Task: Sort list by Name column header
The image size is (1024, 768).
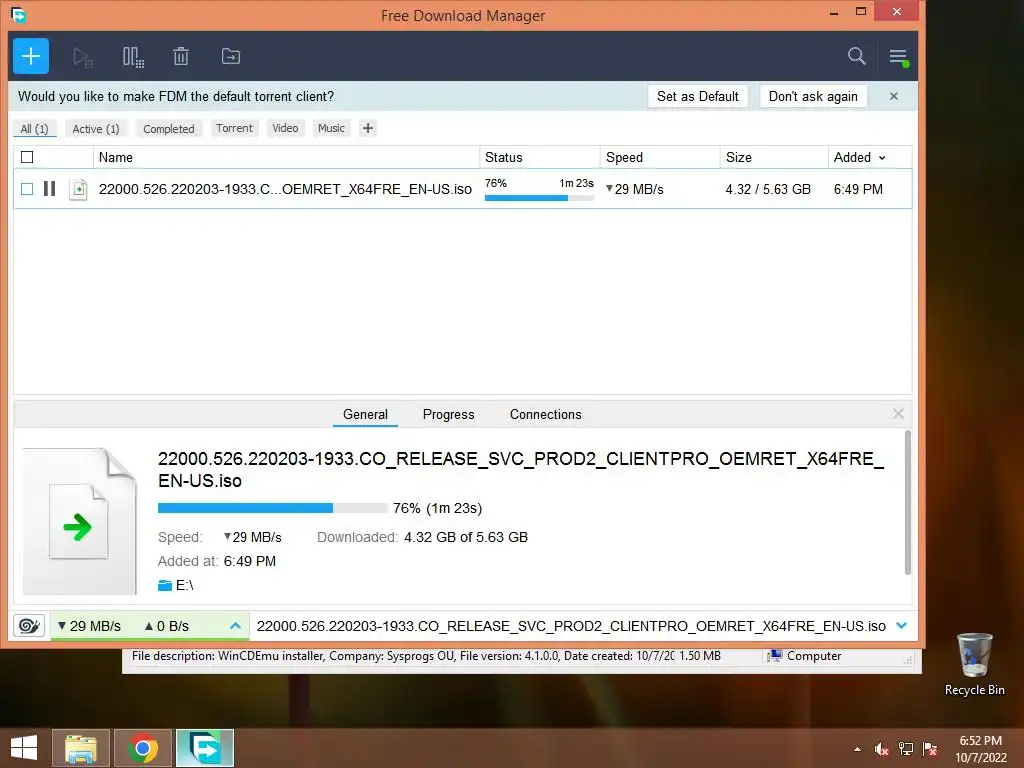Action: [x=286, y=157]
